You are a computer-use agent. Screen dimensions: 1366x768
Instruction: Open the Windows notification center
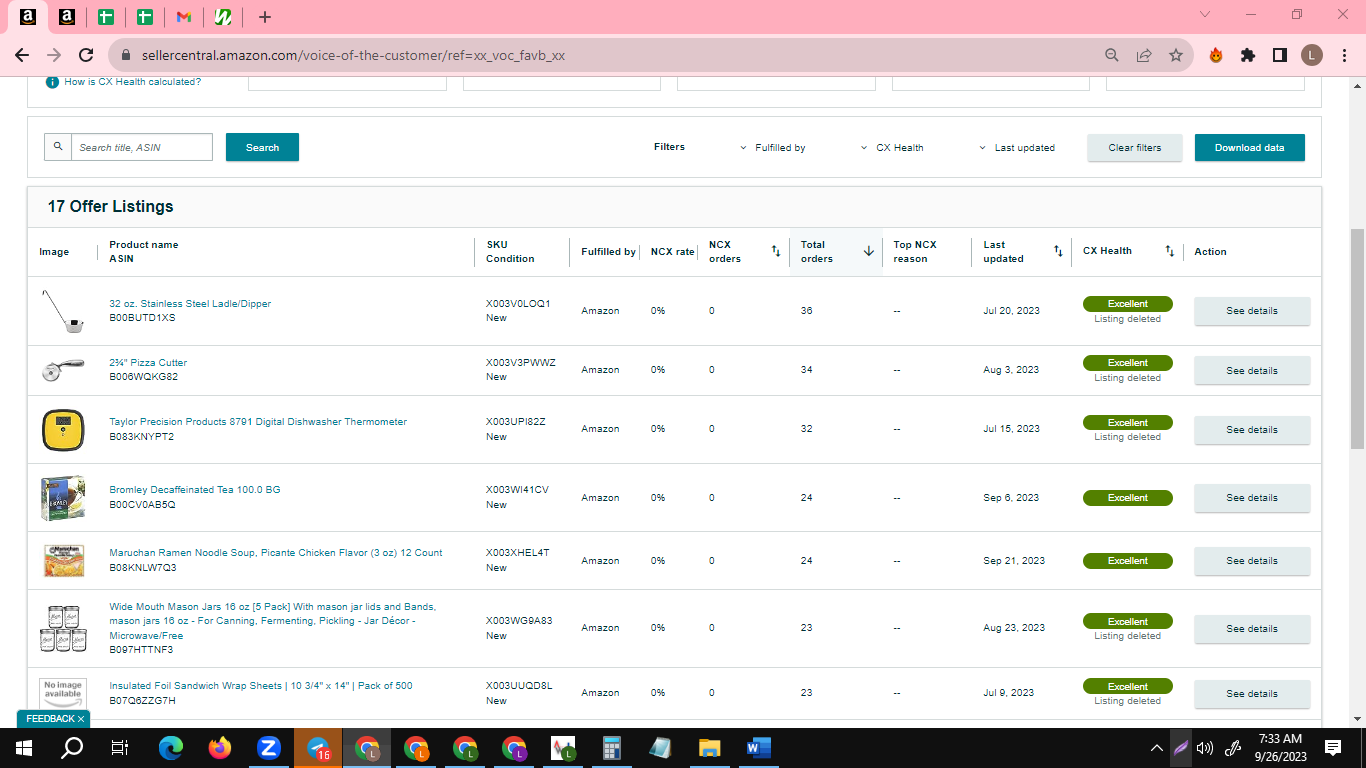click(x=1333, y=747)
